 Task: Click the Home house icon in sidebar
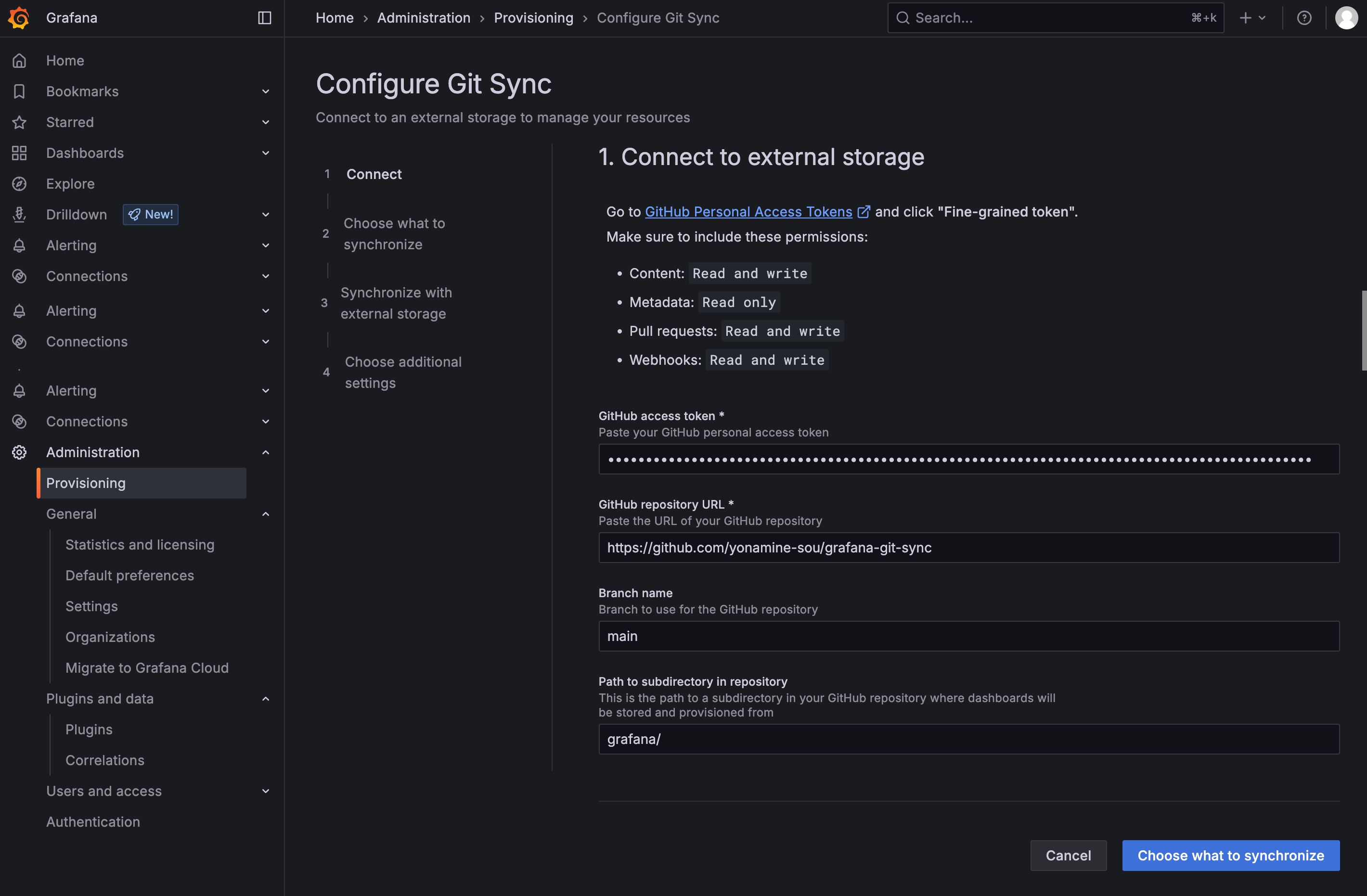pyautogui.click(x=20, y=60)
